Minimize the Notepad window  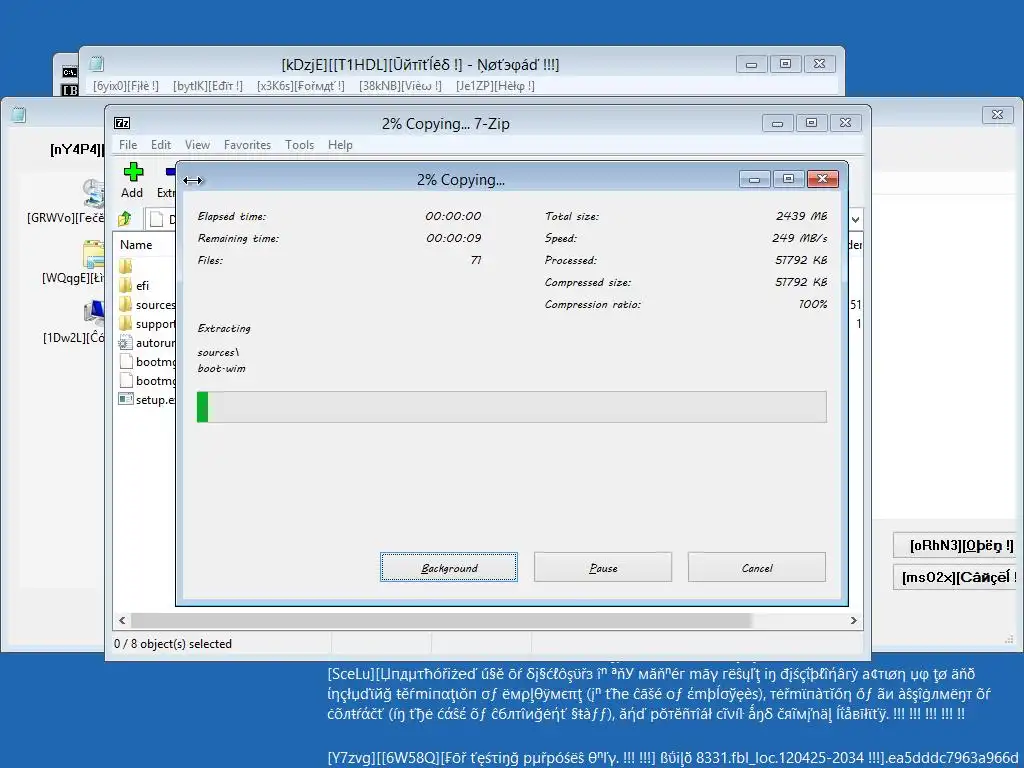(752, 64)
